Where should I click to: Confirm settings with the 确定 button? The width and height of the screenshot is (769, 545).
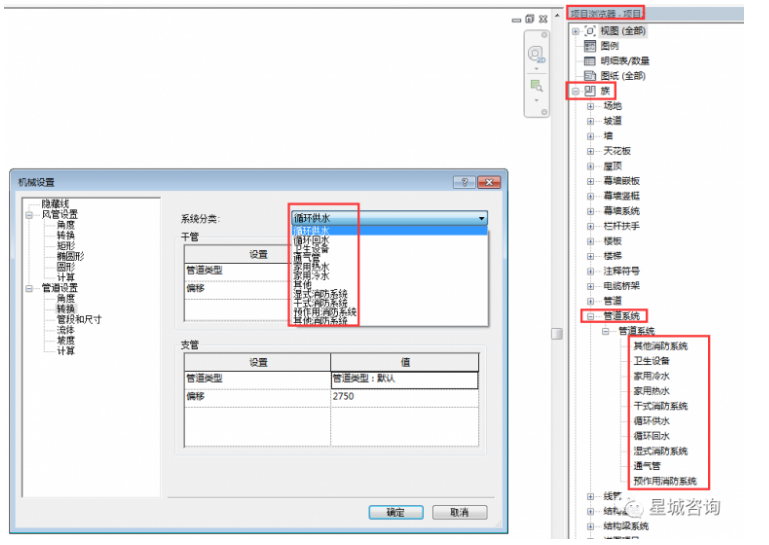[396, 512]
